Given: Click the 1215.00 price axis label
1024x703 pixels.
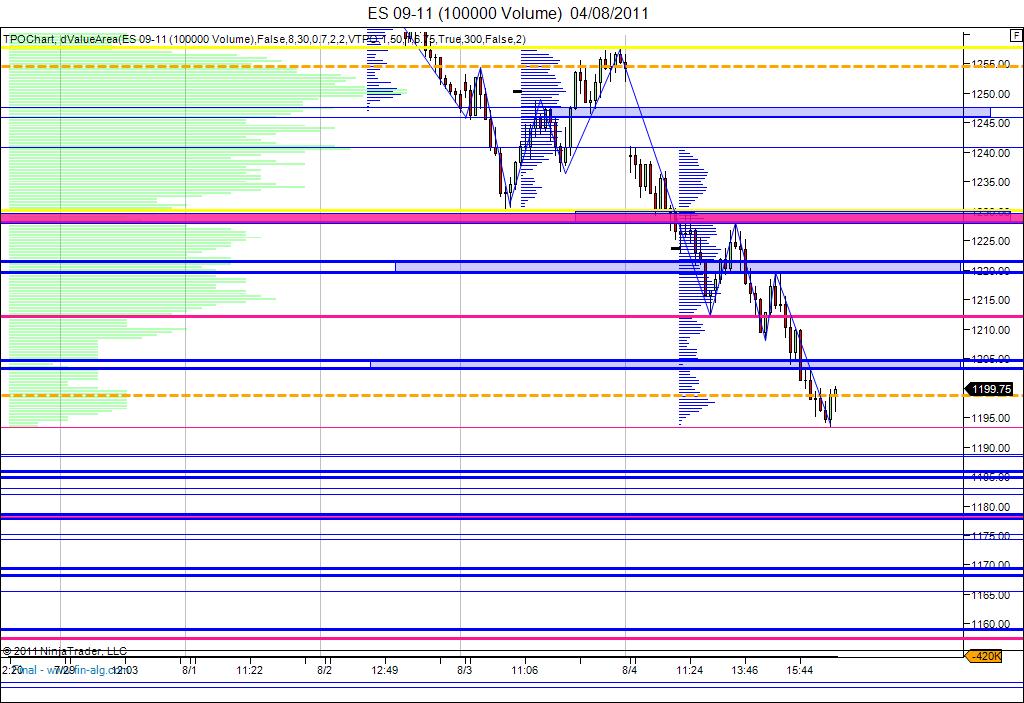Looking at the screenshot, I should 991,300.
